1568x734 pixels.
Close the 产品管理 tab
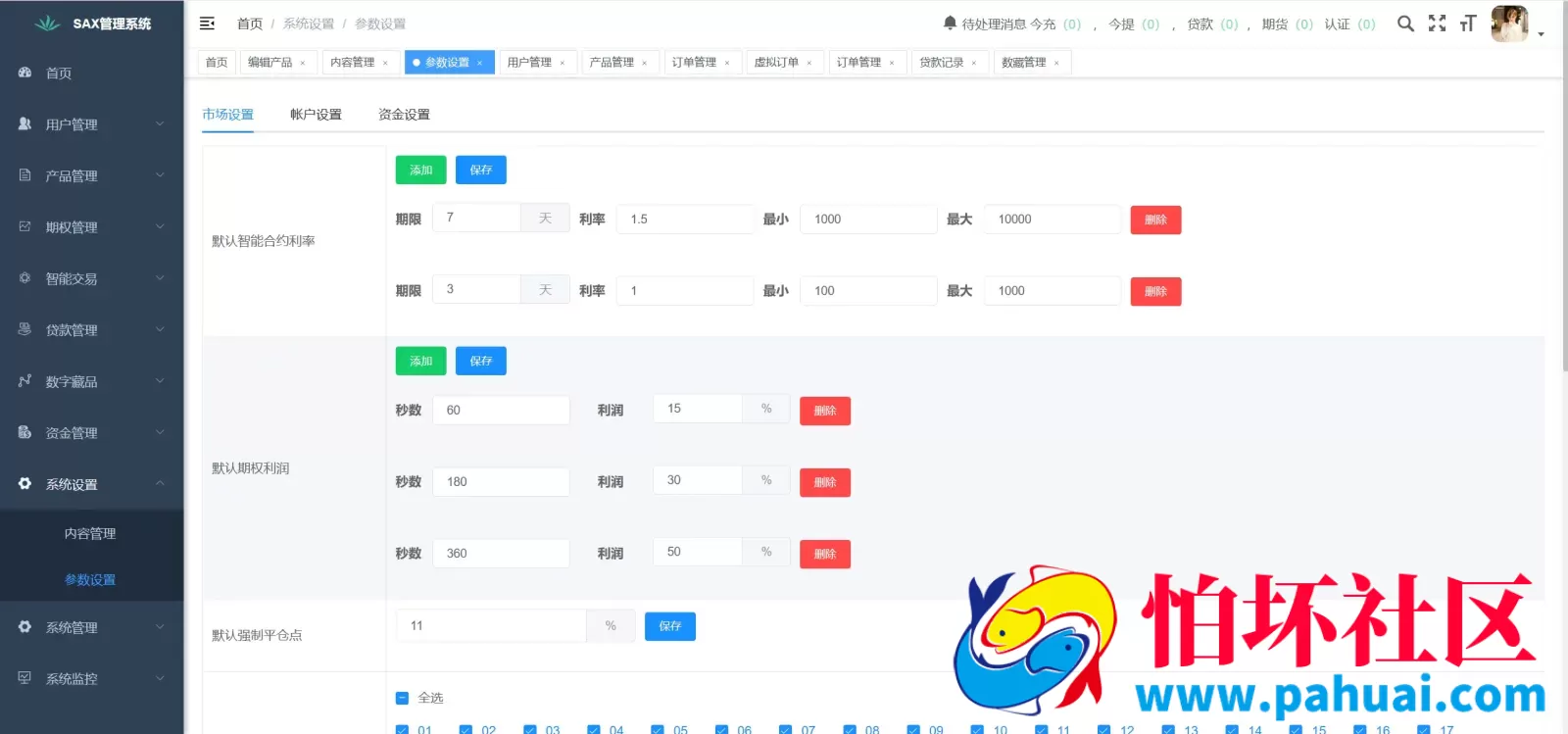[x=645, y=63]
